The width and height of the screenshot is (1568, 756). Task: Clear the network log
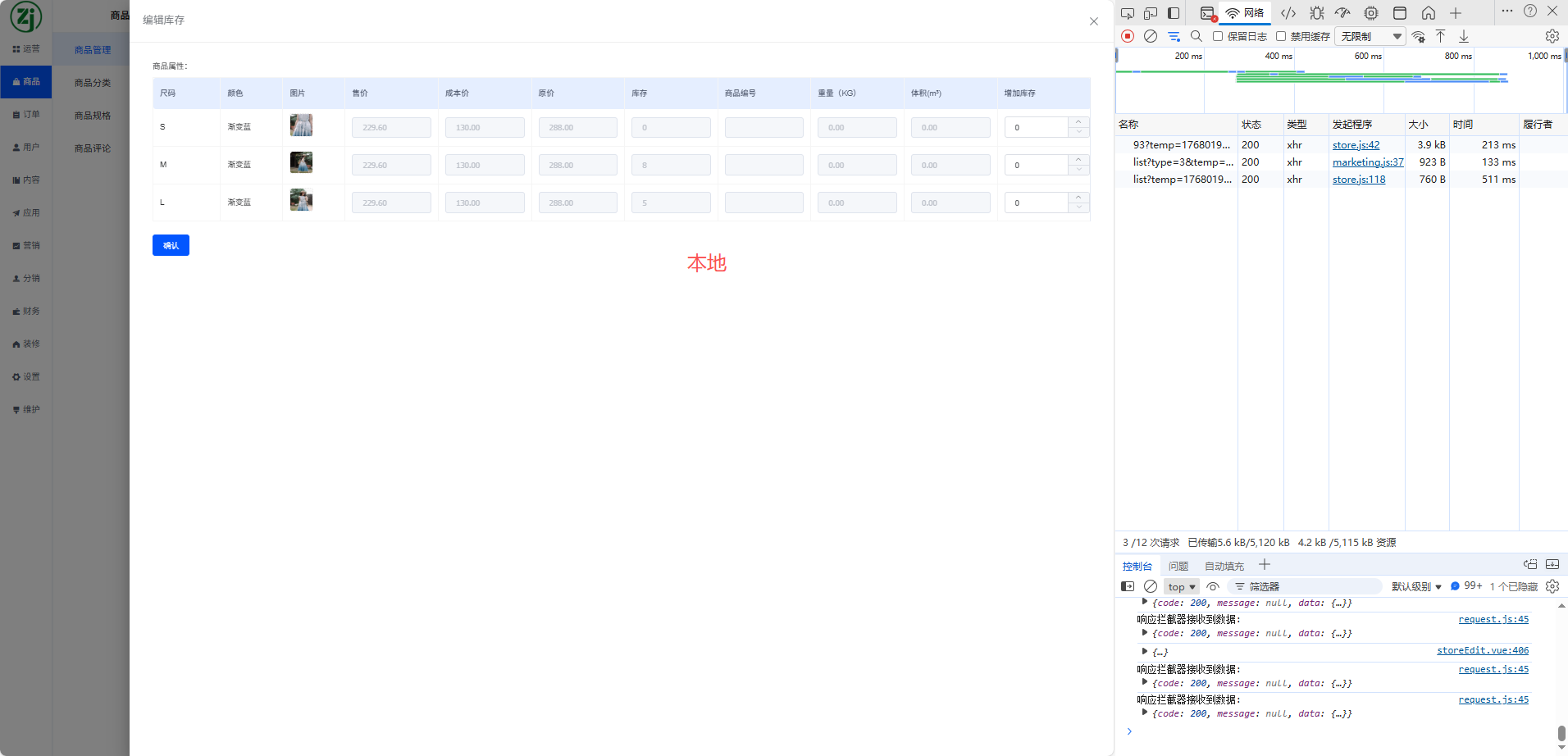click(x=1151, y=36)
